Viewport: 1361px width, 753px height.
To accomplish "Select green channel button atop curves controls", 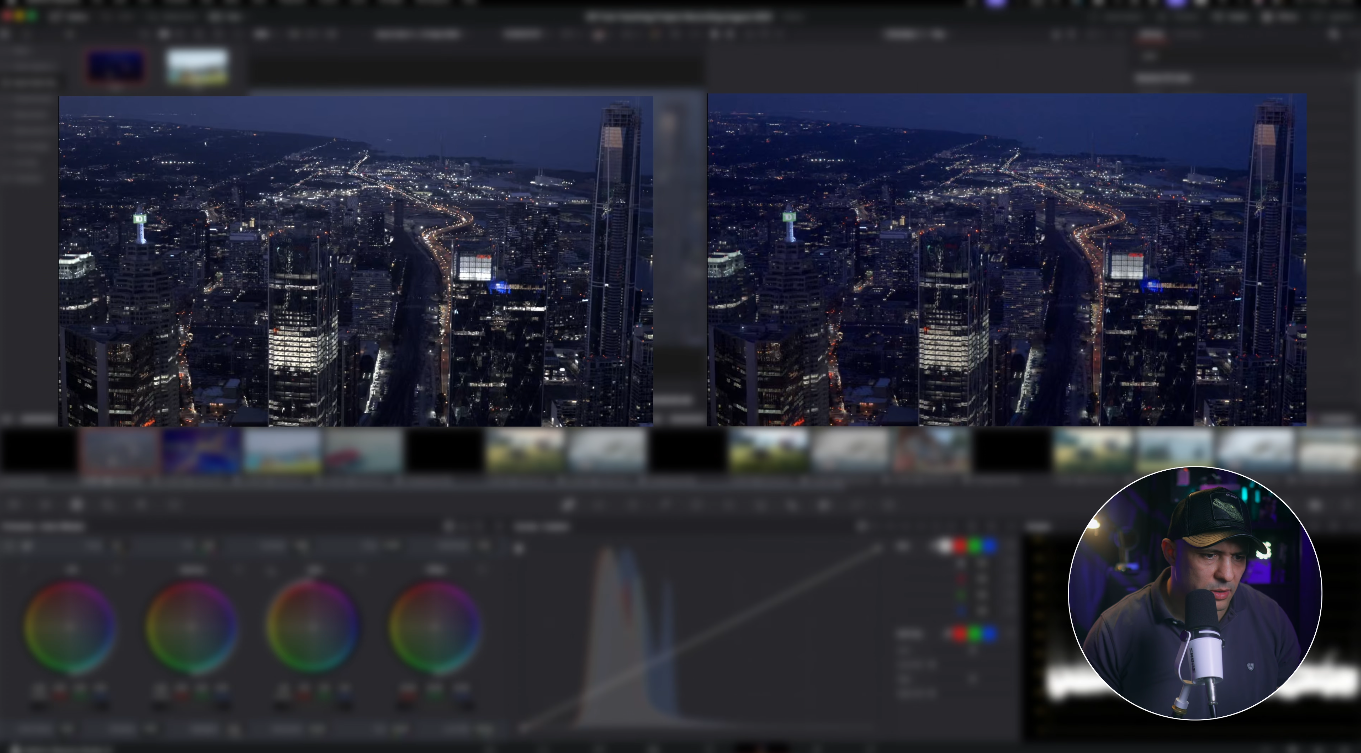I will tap(975, 546).
